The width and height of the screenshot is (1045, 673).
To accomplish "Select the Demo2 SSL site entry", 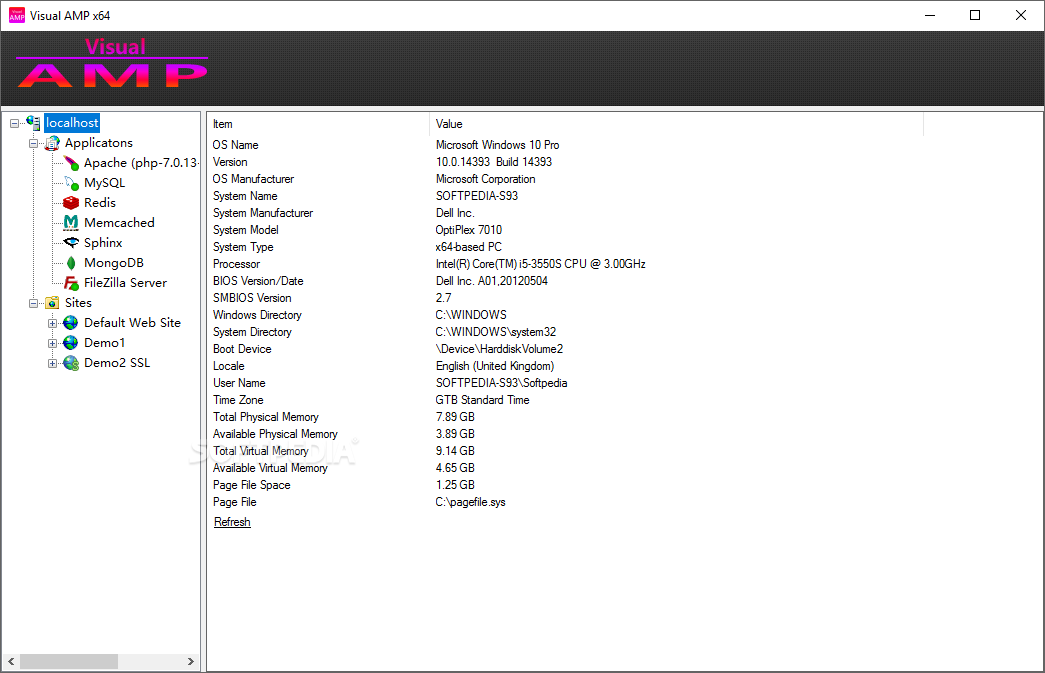I will coord(117,362).
